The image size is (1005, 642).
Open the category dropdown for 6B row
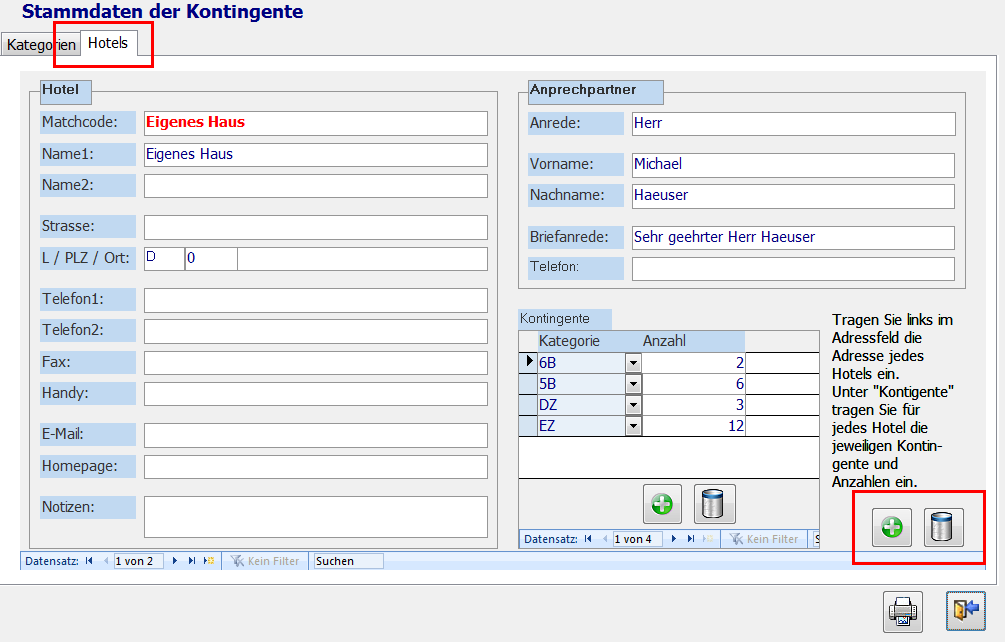633,362
